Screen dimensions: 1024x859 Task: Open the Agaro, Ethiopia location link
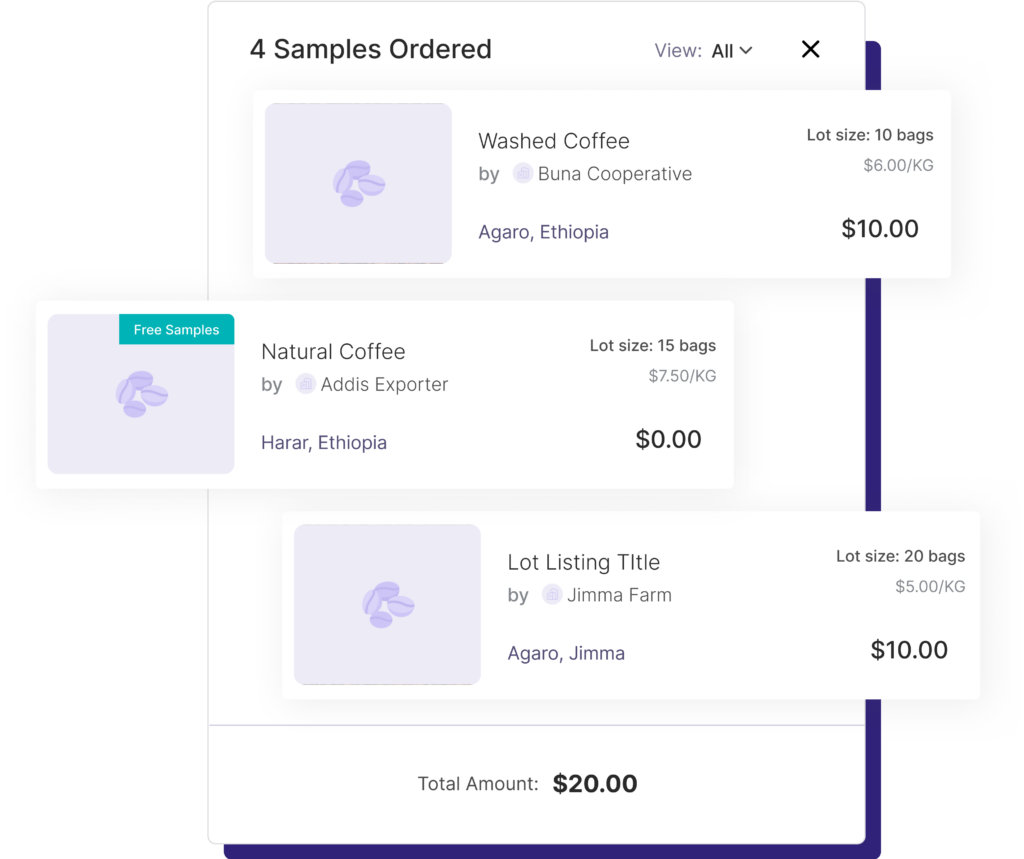(543, 232)
